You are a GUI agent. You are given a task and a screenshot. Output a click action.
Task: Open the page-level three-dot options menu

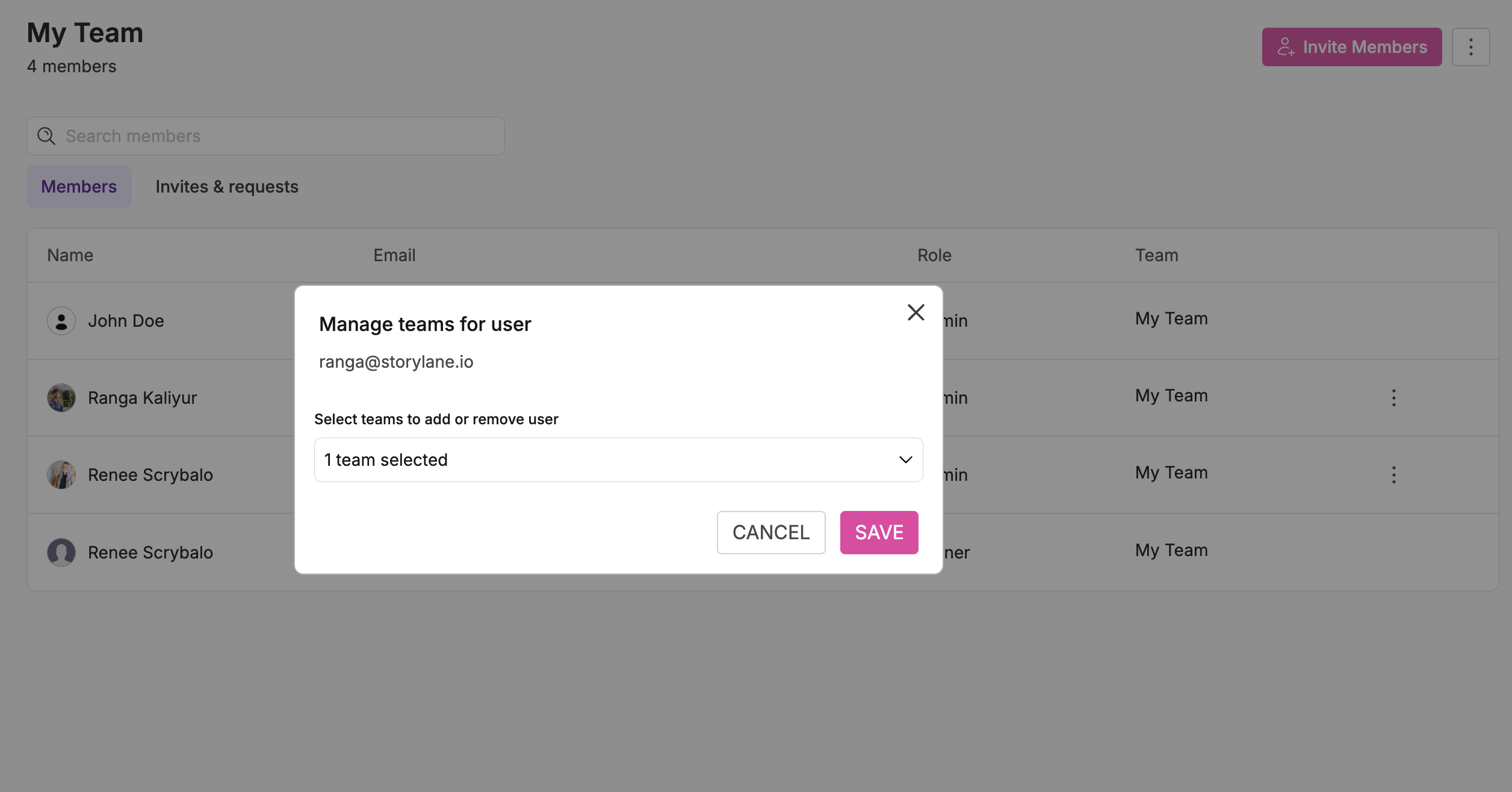tap(1470, 47)
